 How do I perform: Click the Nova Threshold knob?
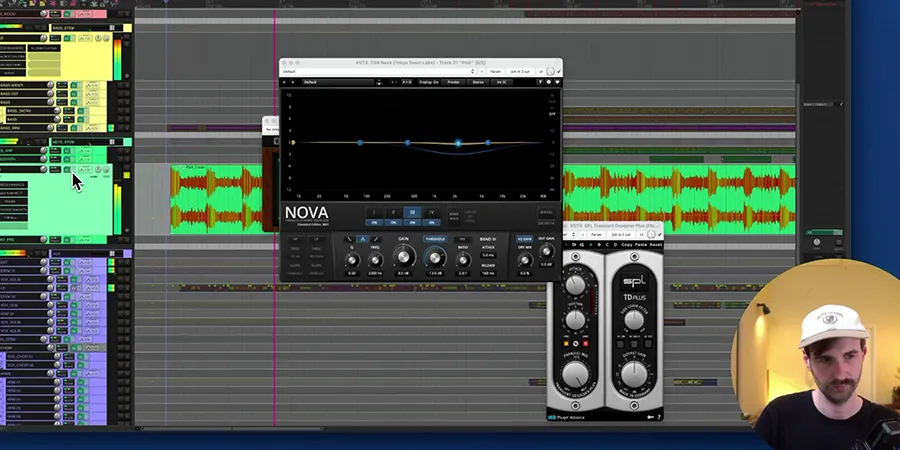coord(435,258)
